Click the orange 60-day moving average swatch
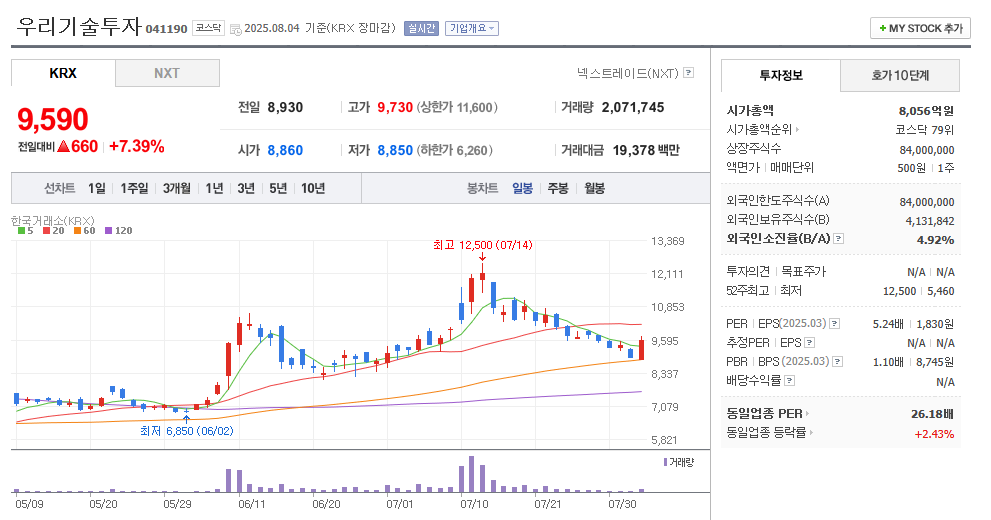Image resolution: width=991 pixels, height=520 pixels. coord(77,231)
